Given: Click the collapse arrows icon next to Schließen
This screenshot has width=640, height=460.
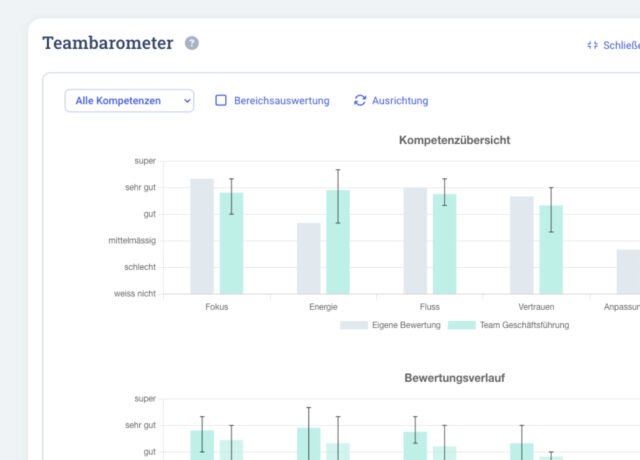Looking at the screenshot, I should [592, 45].
